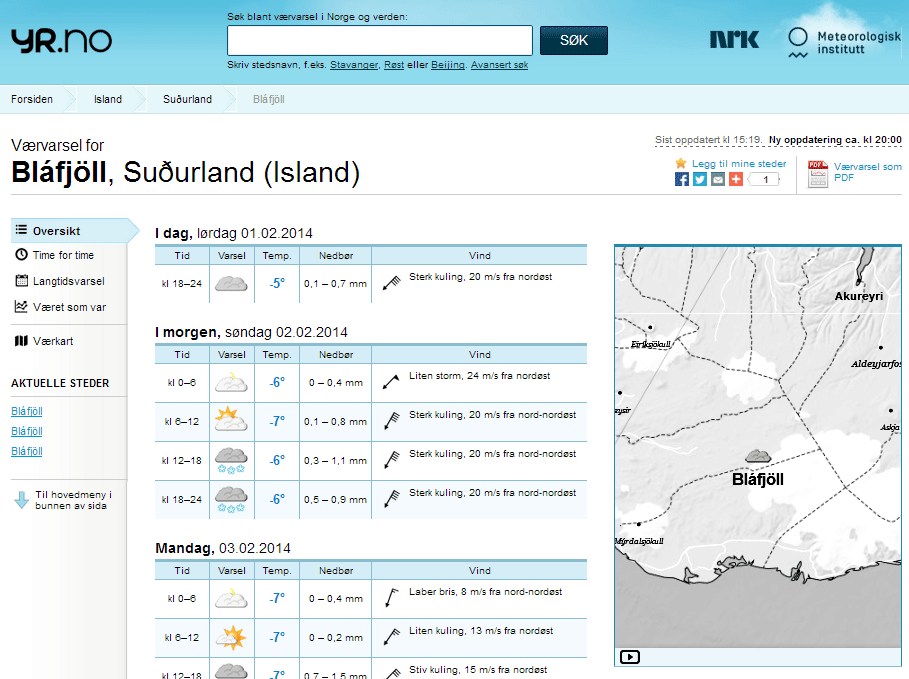Play the map animation
Viewport: 909px width, 679px height.
(x=630, y=657)
